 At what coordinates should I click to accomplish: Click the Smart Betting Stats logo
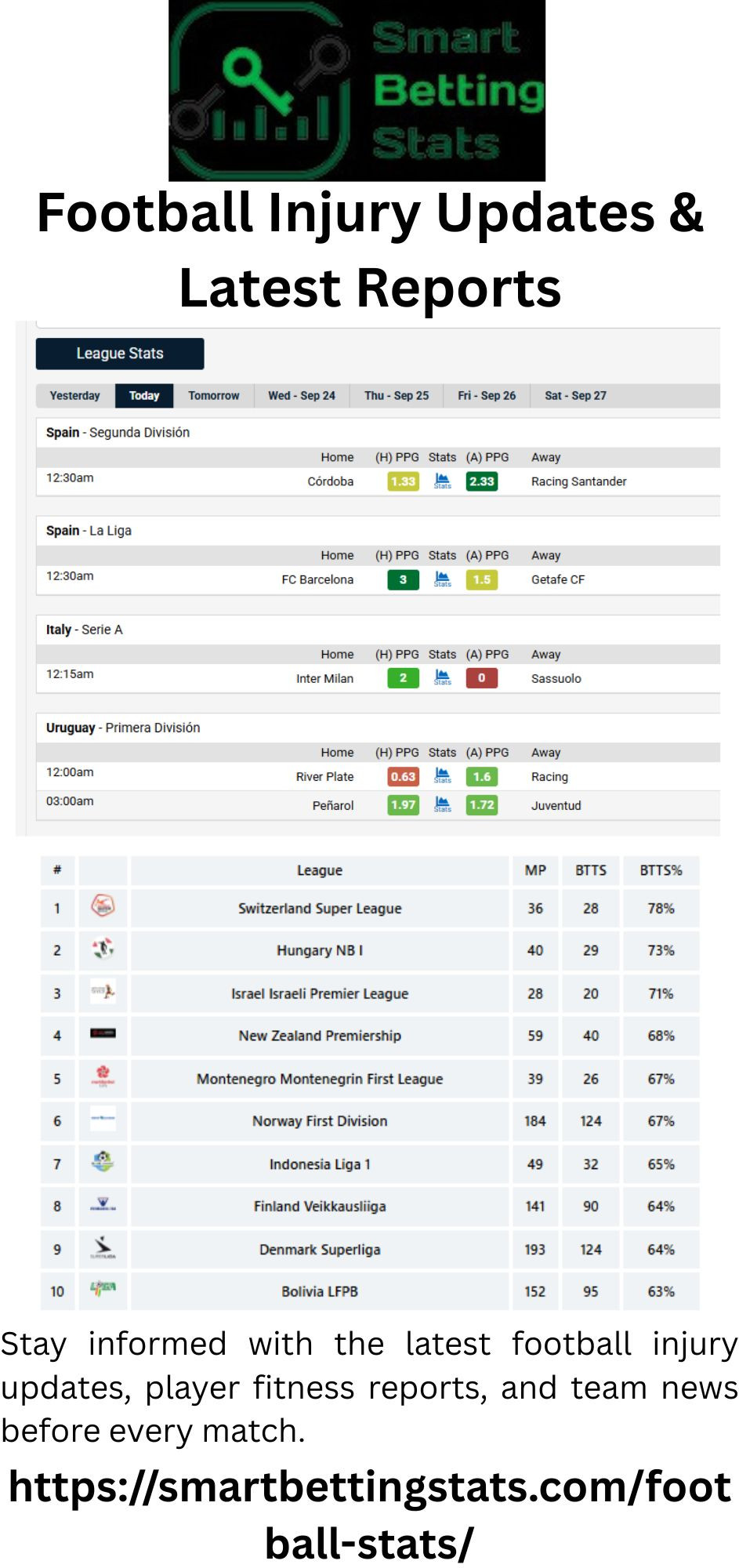[x=357, y=90]
